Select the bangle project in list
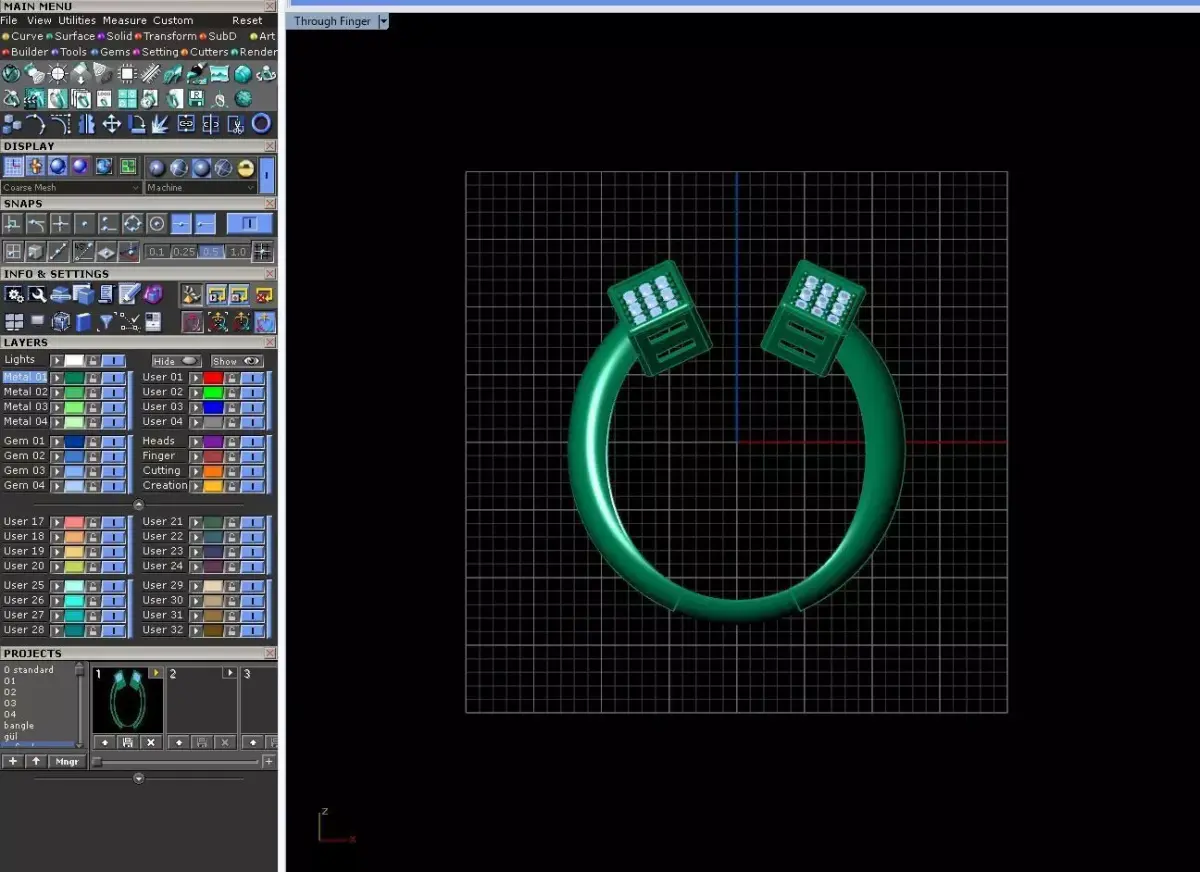Screen dimensions: 1200x872 [19, 726]
